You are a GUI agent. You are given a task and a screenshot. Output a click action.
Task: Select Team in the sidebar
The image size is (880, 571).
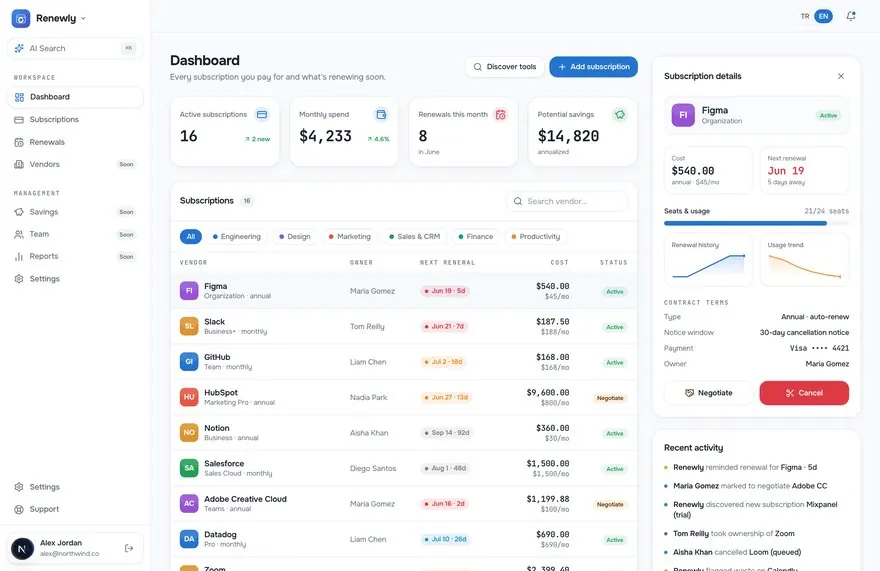pos(75,234)
